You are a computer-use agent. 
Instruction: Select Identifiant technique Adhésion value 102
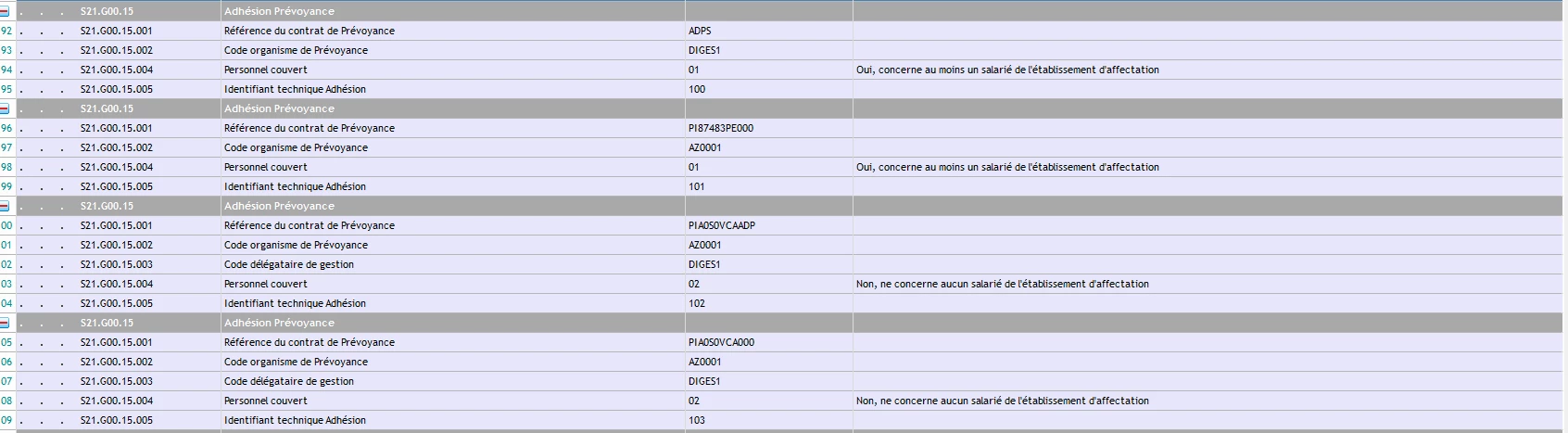[697, 303]
